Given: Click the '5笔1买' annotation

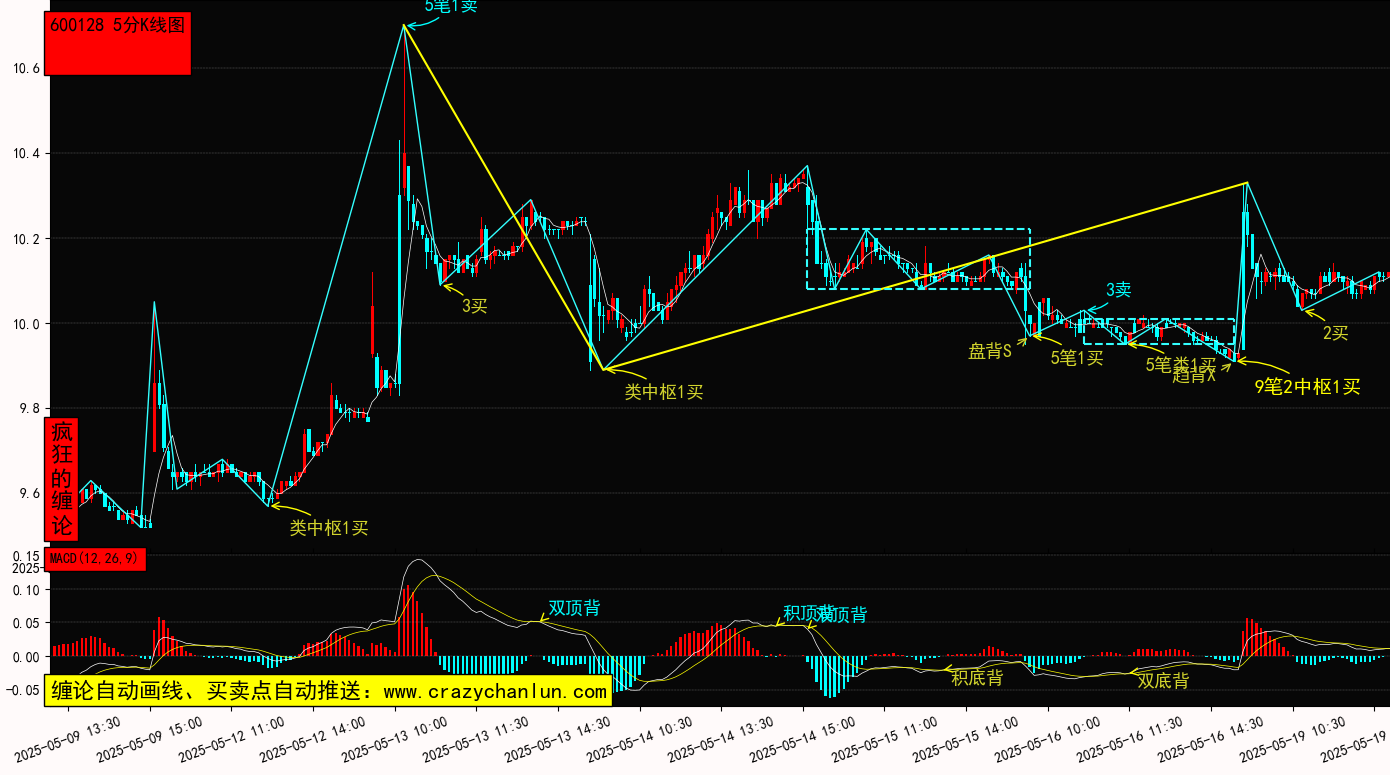Looking at the screenshot, I should coord(1077,358).
